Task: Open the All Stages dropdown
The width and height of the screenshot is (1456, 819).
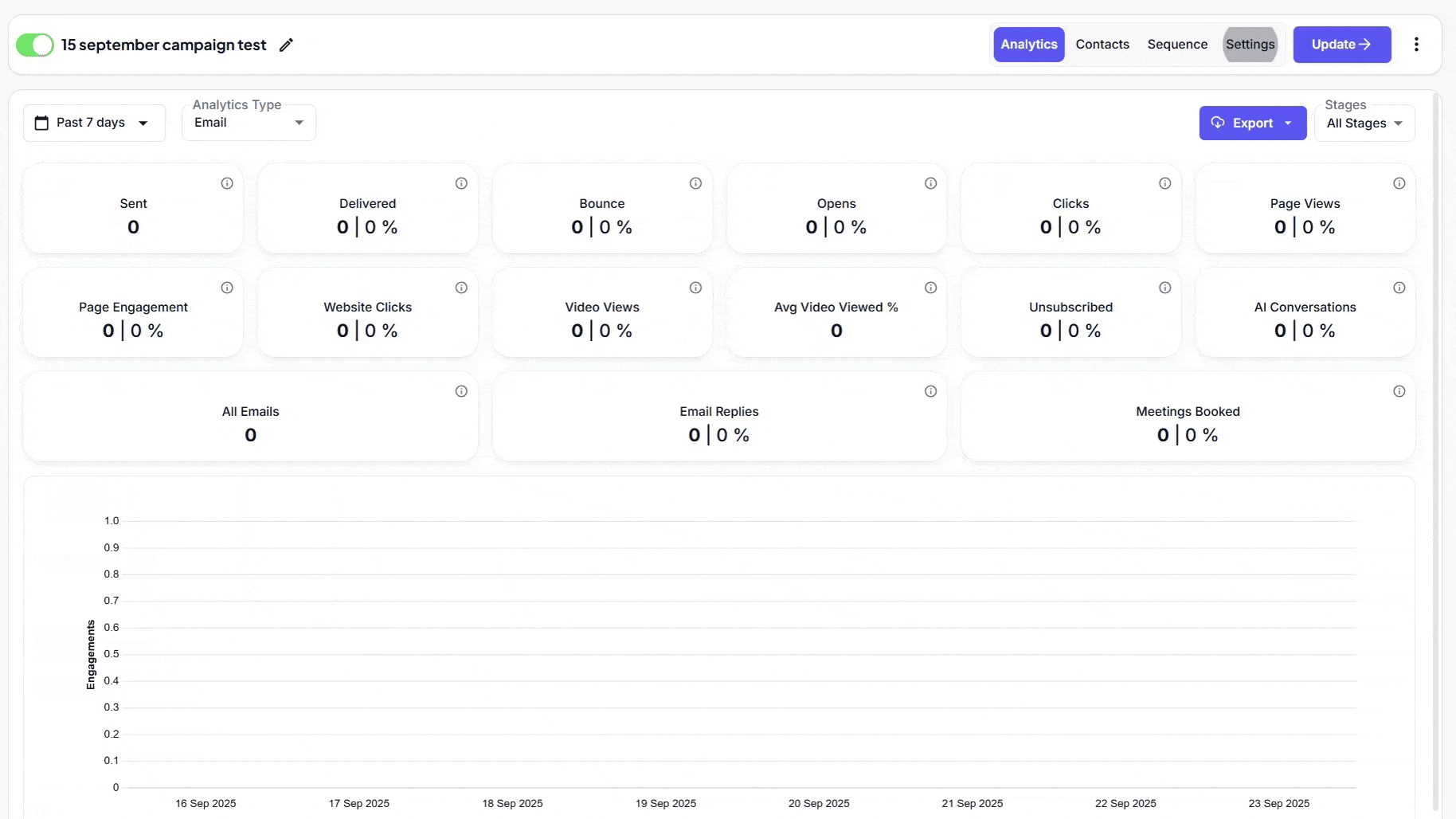Action: click(x=1364, y=123)
